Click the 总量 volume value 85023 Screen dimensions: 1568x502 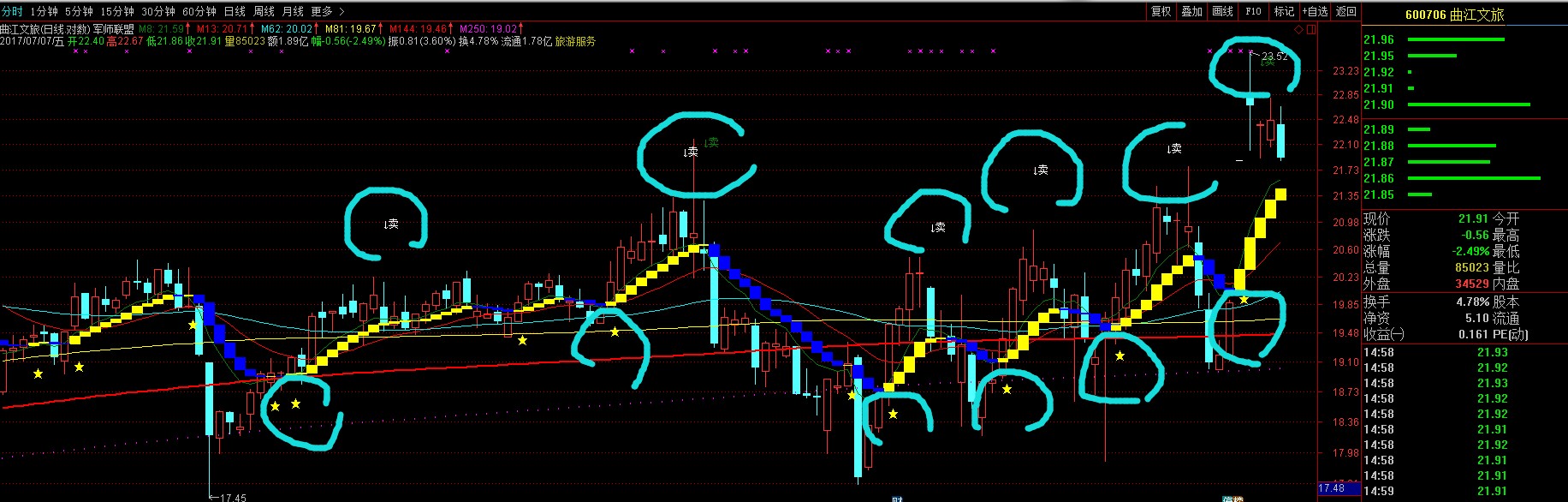click(x=1472, y=267)
